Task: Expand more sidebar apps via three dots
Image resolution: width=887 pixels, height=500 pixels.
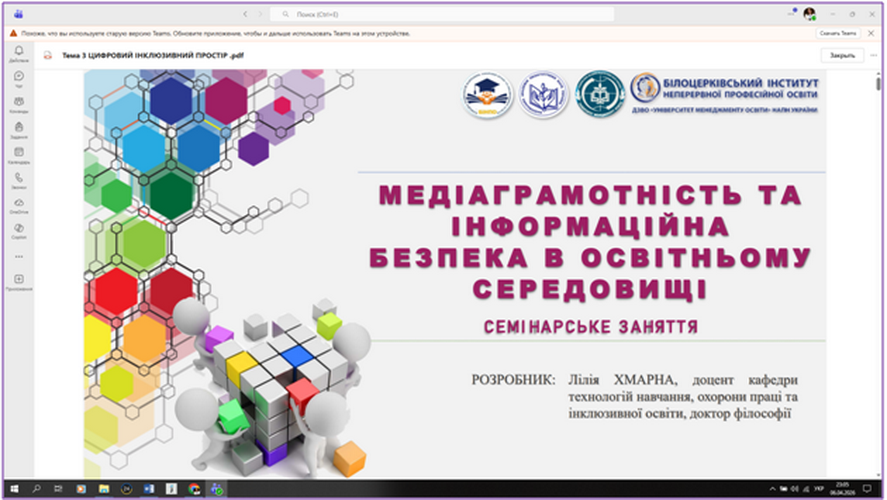Action: coord(19,256)
